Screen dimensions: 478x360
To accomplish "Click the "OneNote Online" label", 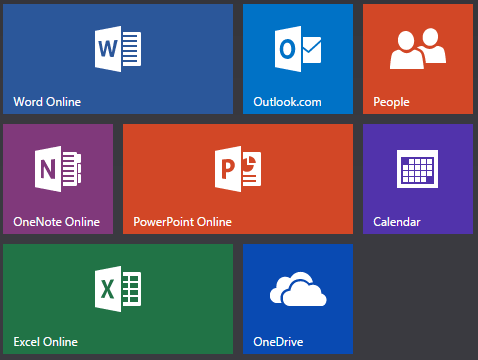I will (x=57, y=222).
